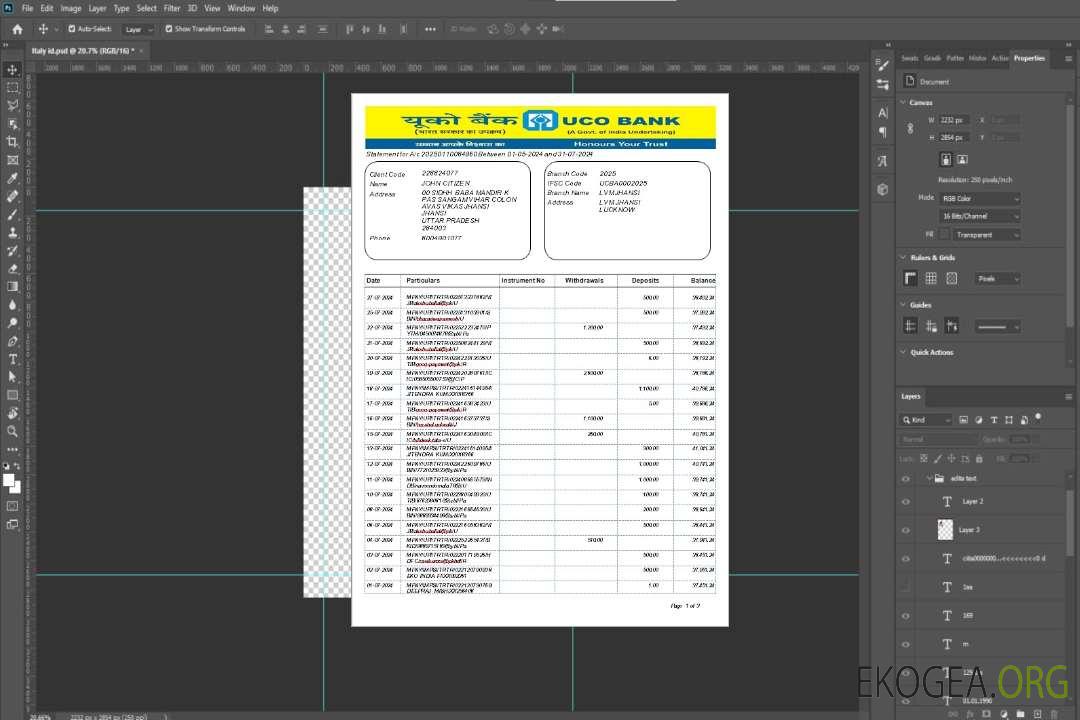Toggle rulers in Rulers & Grids
The width and height of the screenshot is (1080, 720).
click(x=911, y=278)
